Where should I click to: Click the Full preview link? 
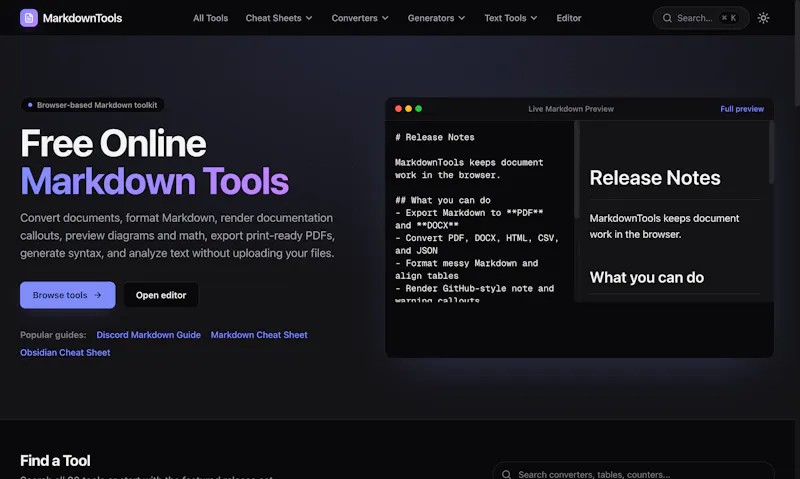(742, 109)
